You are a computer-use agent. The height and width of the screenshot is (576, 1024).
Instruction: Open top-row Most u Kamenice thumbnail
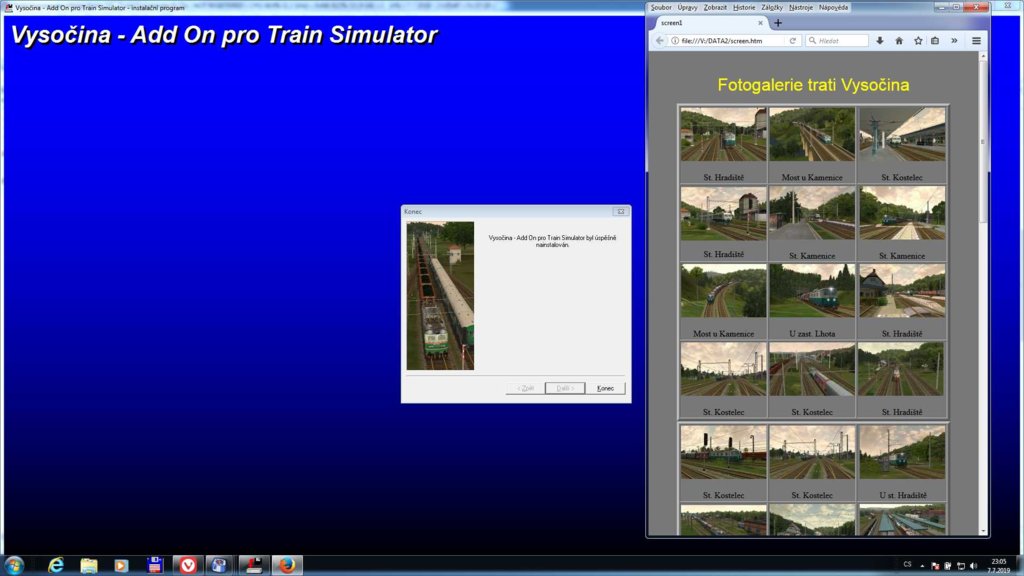(812, 134)
